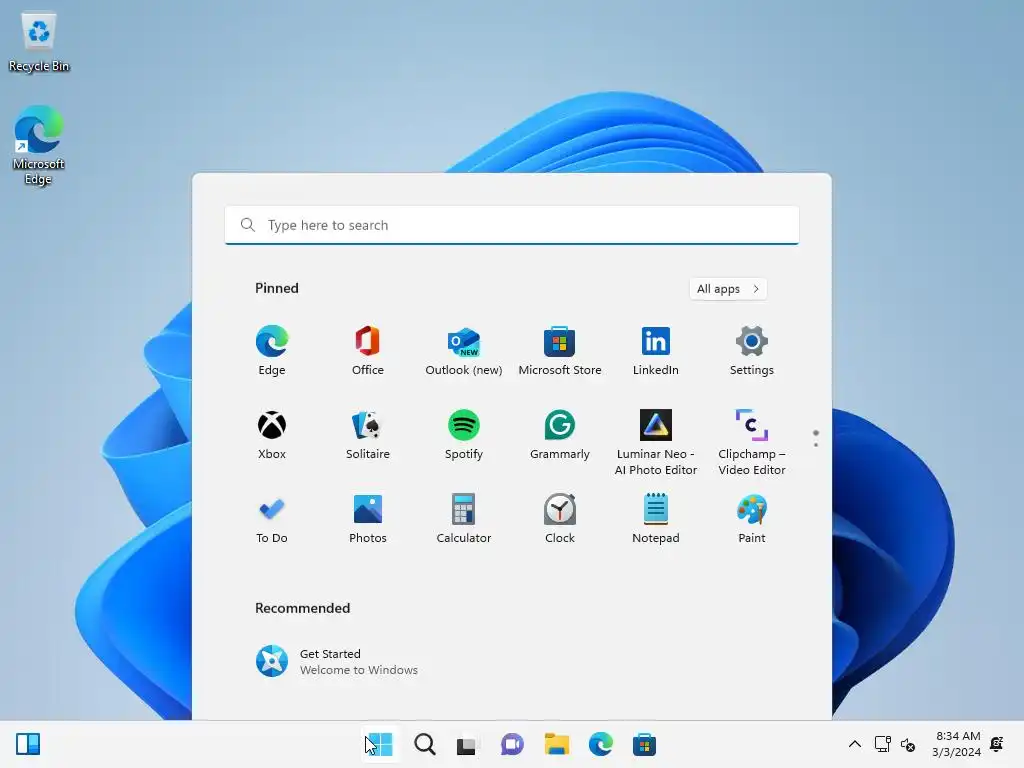Screen dimensions: 1024x768
Task: Launch the Xbox app
Action: click(x=272, y=435)
